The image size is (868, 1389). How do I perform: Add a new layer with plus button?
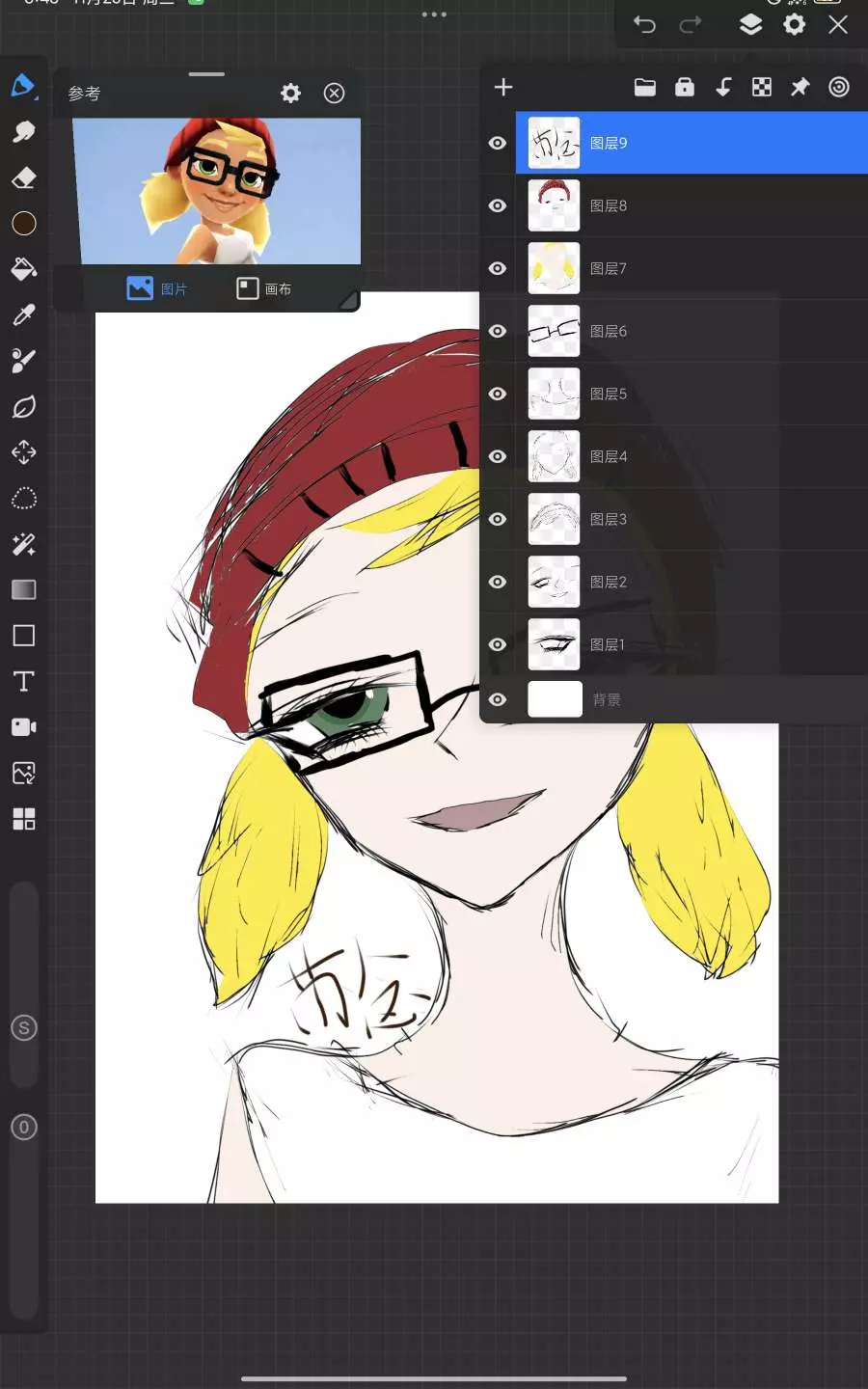(x=503, y=88)
